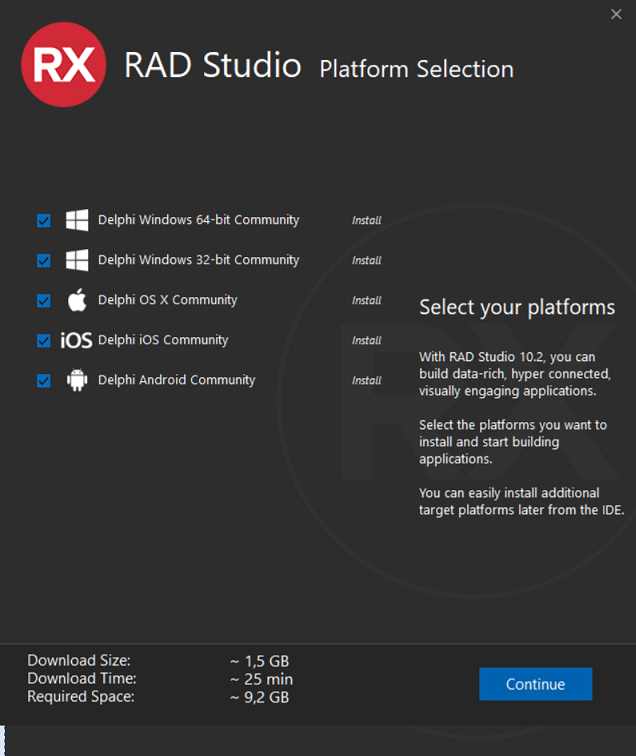
Task: Uncheck Delphi Windows 64-bit Community checkbox
Action: 44,220
